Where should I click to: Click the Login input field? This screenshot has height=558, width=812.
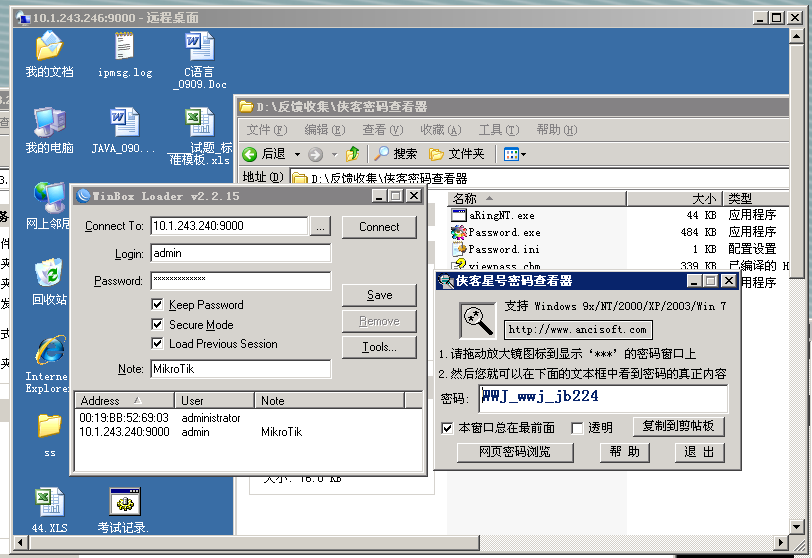[x=241, y=253]
